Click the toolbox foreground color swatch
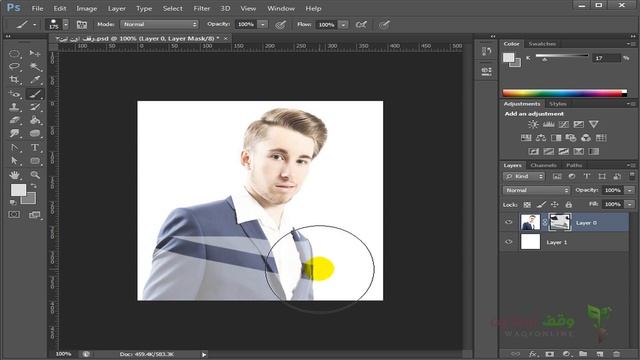Viewport: 640px width, 360px height. pyautogui.click(x=18, y=190)
